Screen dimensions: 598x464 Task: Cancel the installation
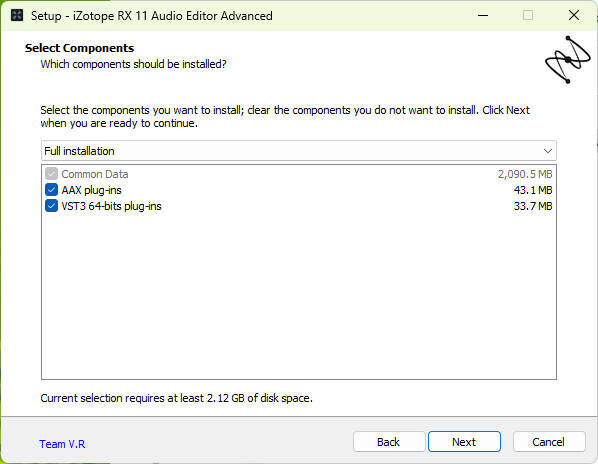(548, 442)
